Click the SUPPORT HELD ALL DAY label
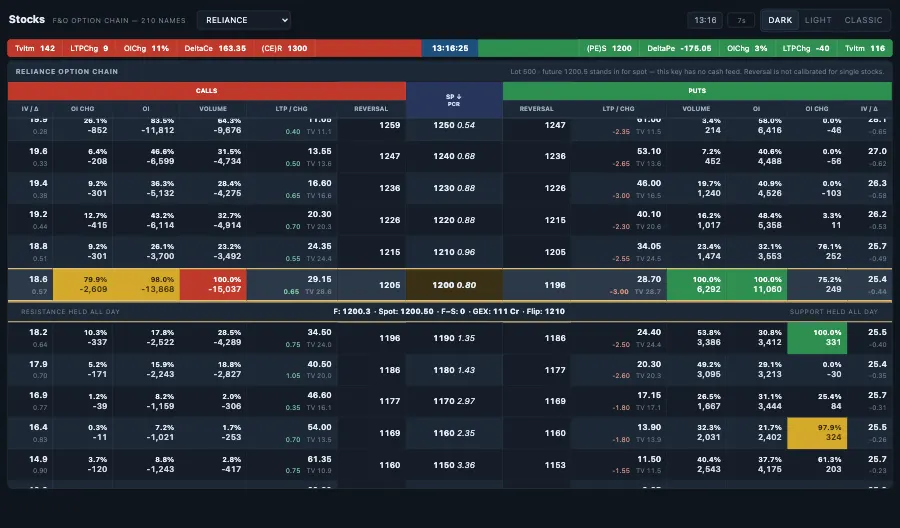This screenshot has width=900, height=528. click(833, 312)
